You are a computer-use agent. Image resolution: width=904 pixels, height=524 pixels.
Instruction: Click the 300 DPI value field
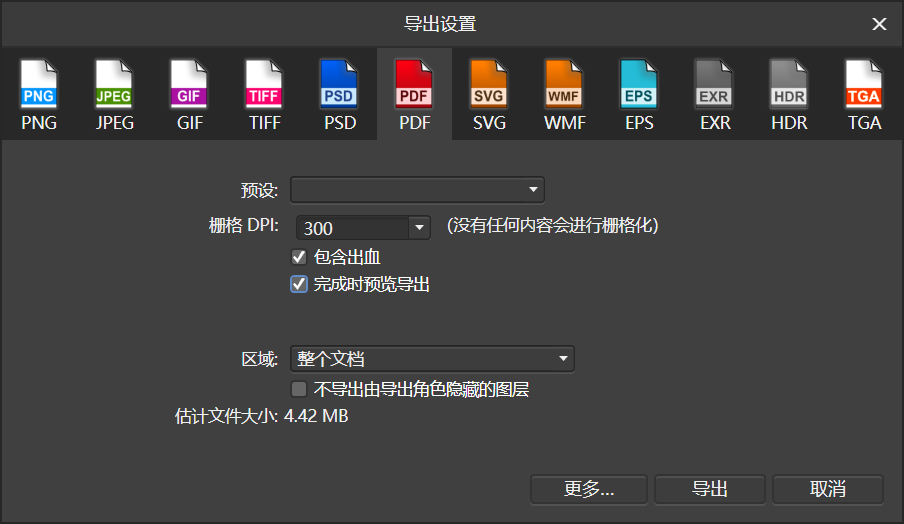click(x=353, y=228)
